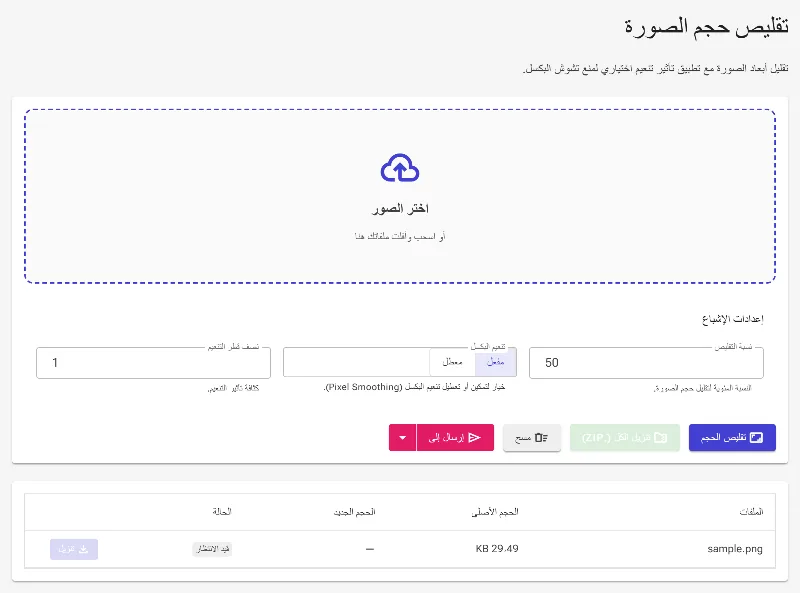Click the image icon on the resize button
Screen dimensions: 800x593
[x=756, y=437]
